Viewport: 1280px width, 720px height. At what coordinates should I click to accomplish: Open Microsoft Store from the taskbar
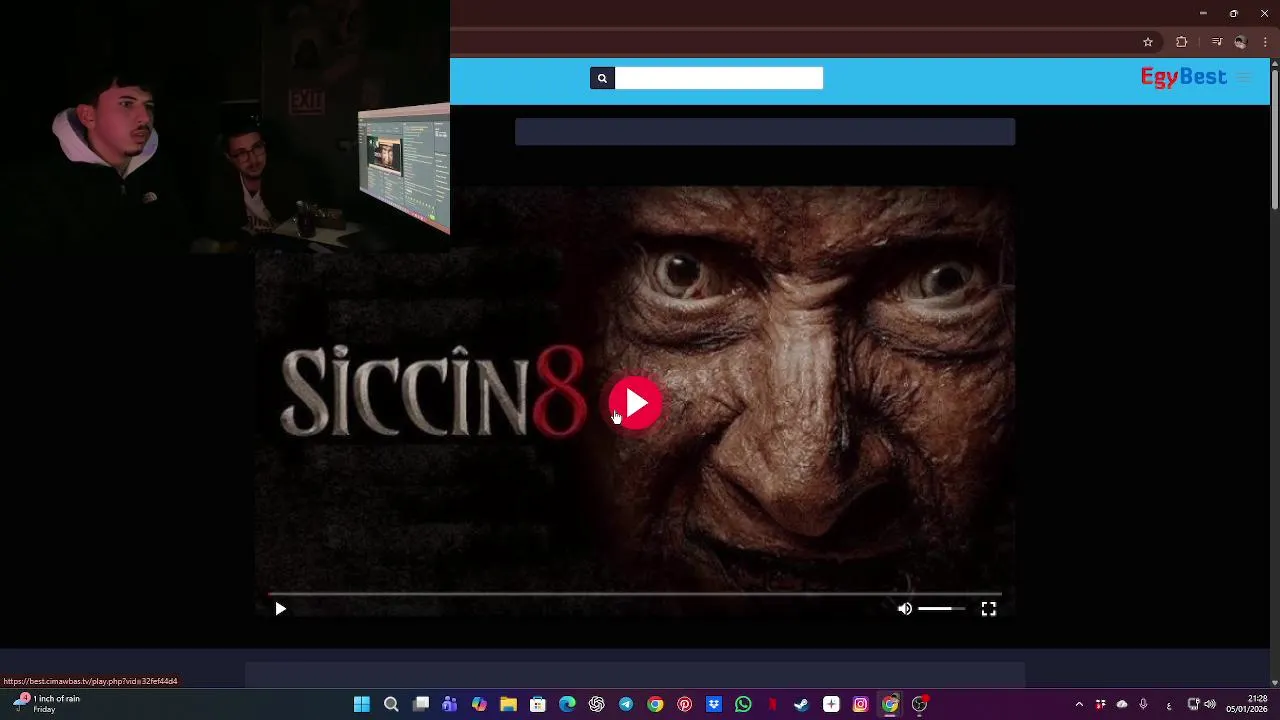(538, 704)
